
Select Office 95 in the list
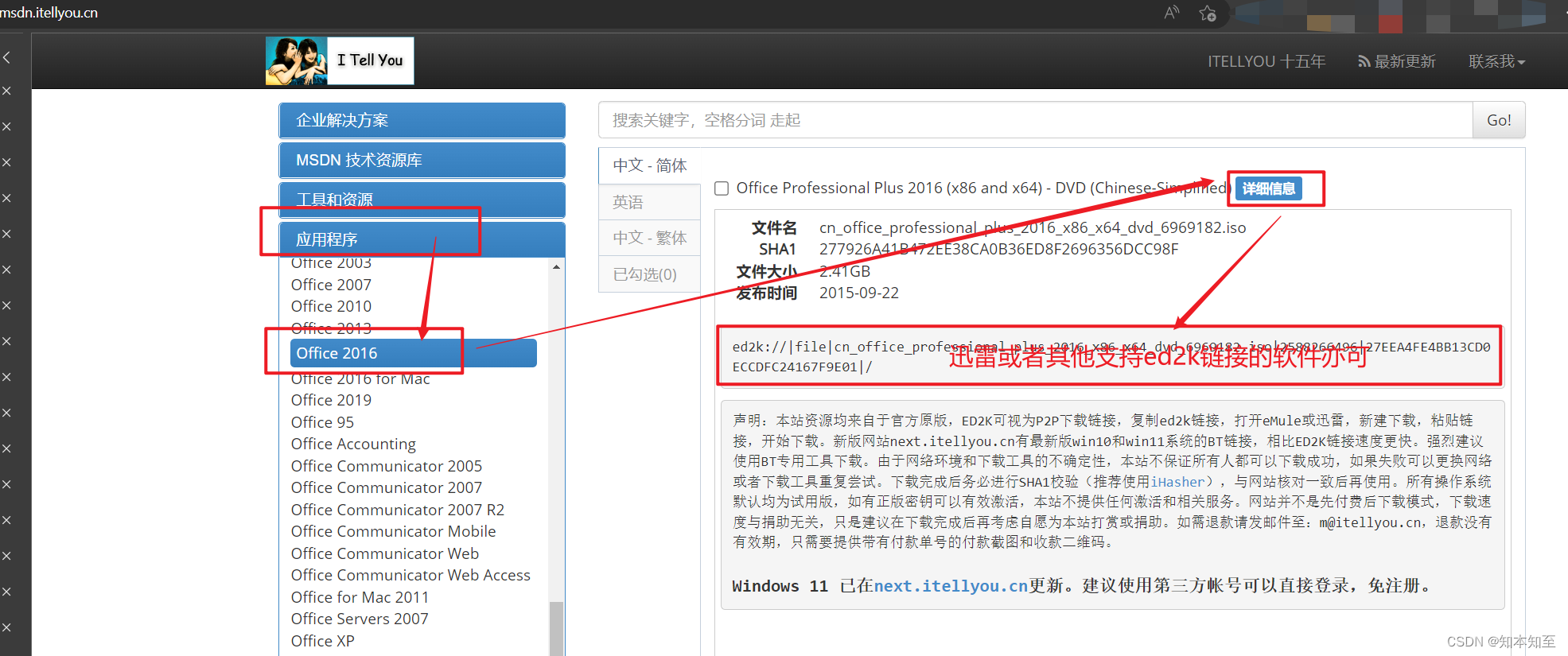(x=322, y=422)
